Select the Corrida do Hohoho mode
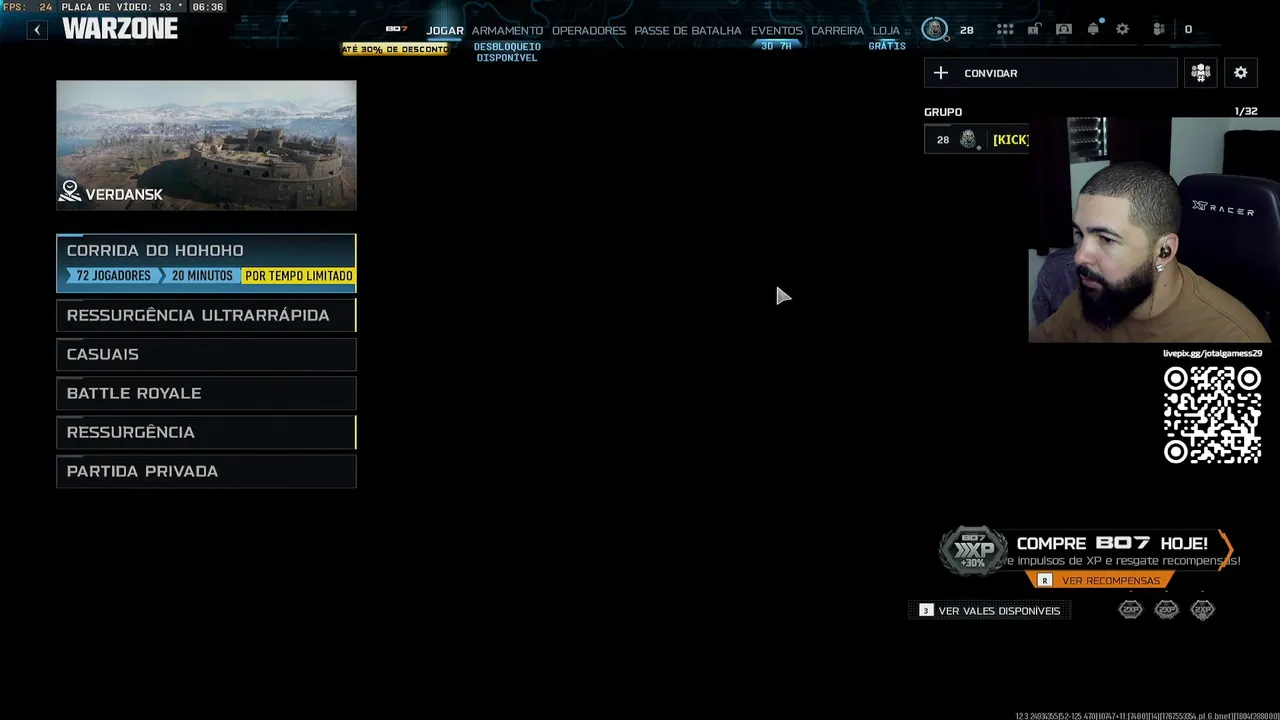This screenshot has height=720, width=1280. [x=206, y=263]
